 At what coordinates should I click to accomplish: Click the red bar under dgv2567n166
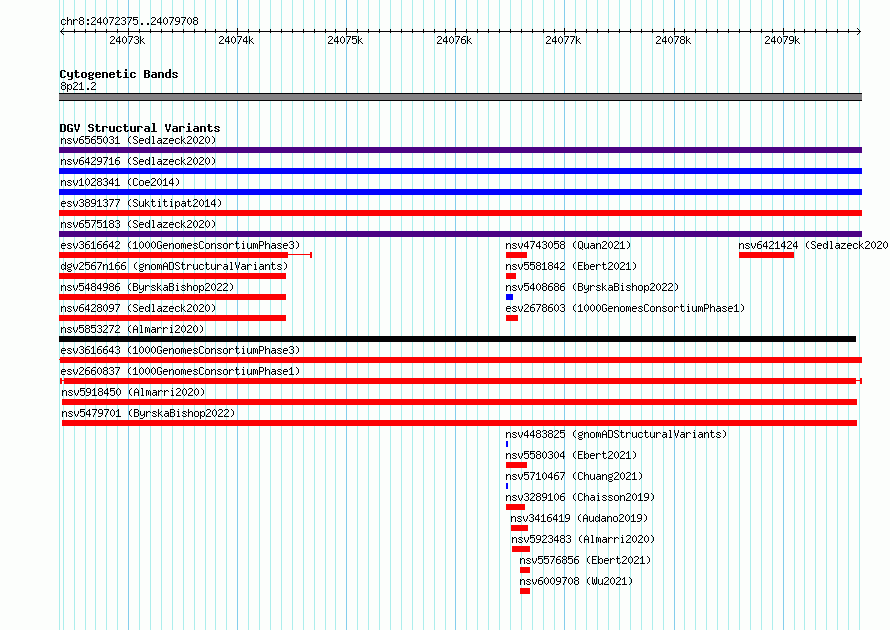point(173,276)
